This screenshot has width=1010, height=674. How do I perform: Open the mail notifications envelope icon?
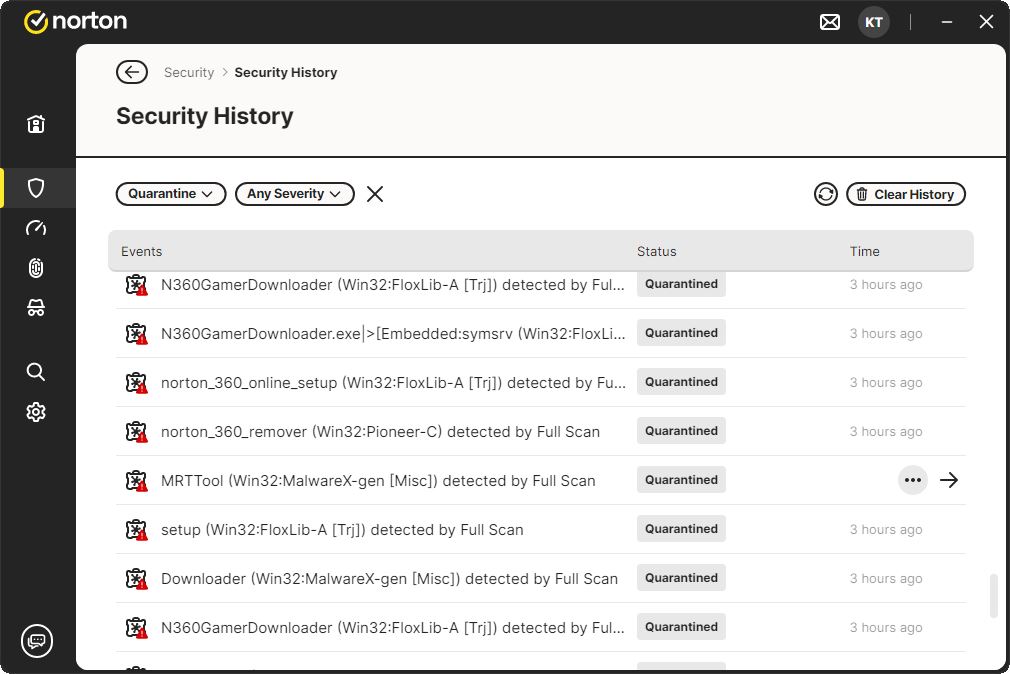(830, 22)
